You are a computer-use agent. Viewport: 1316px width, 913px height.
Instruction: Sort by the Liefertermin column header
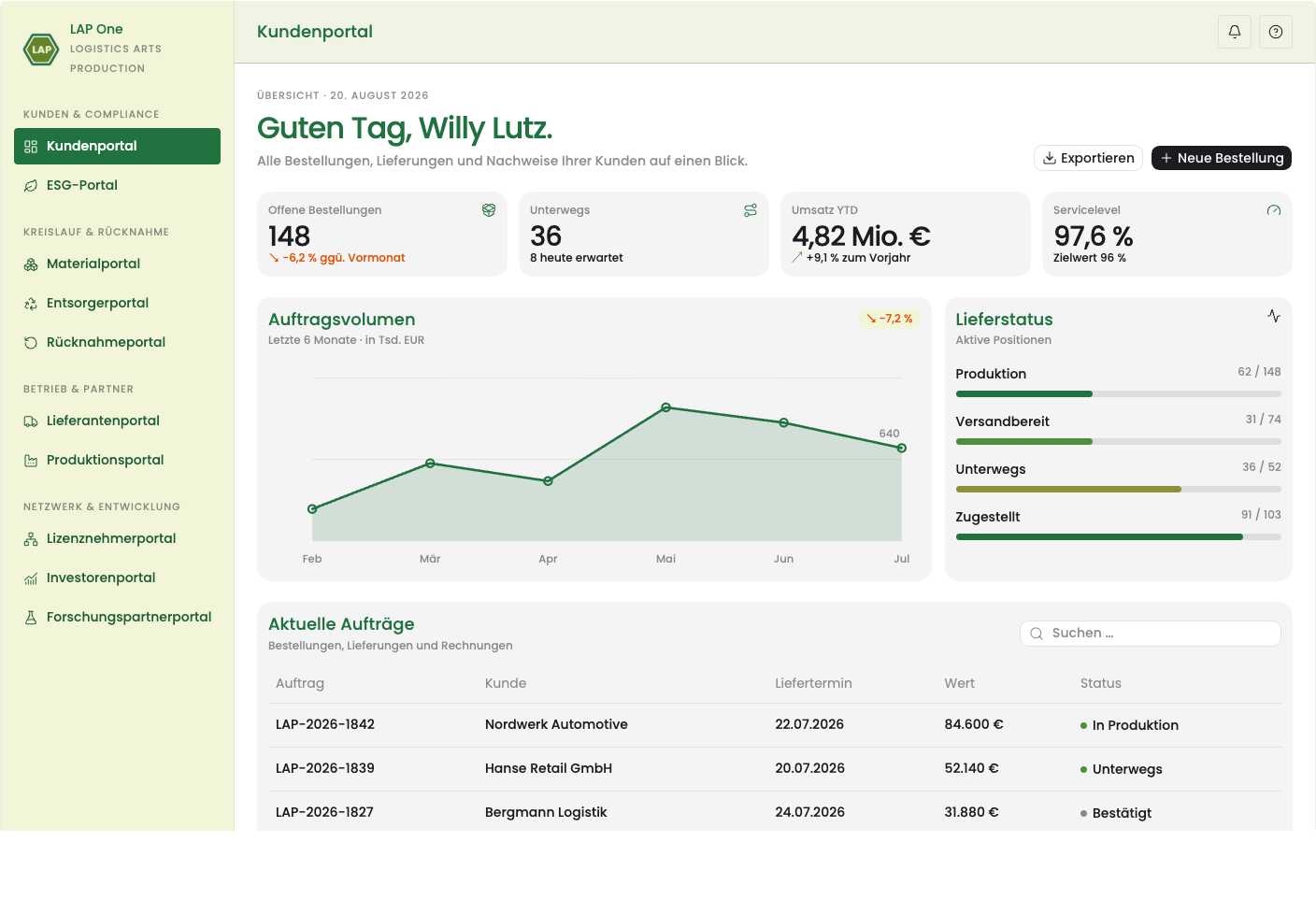pos(813,683)
